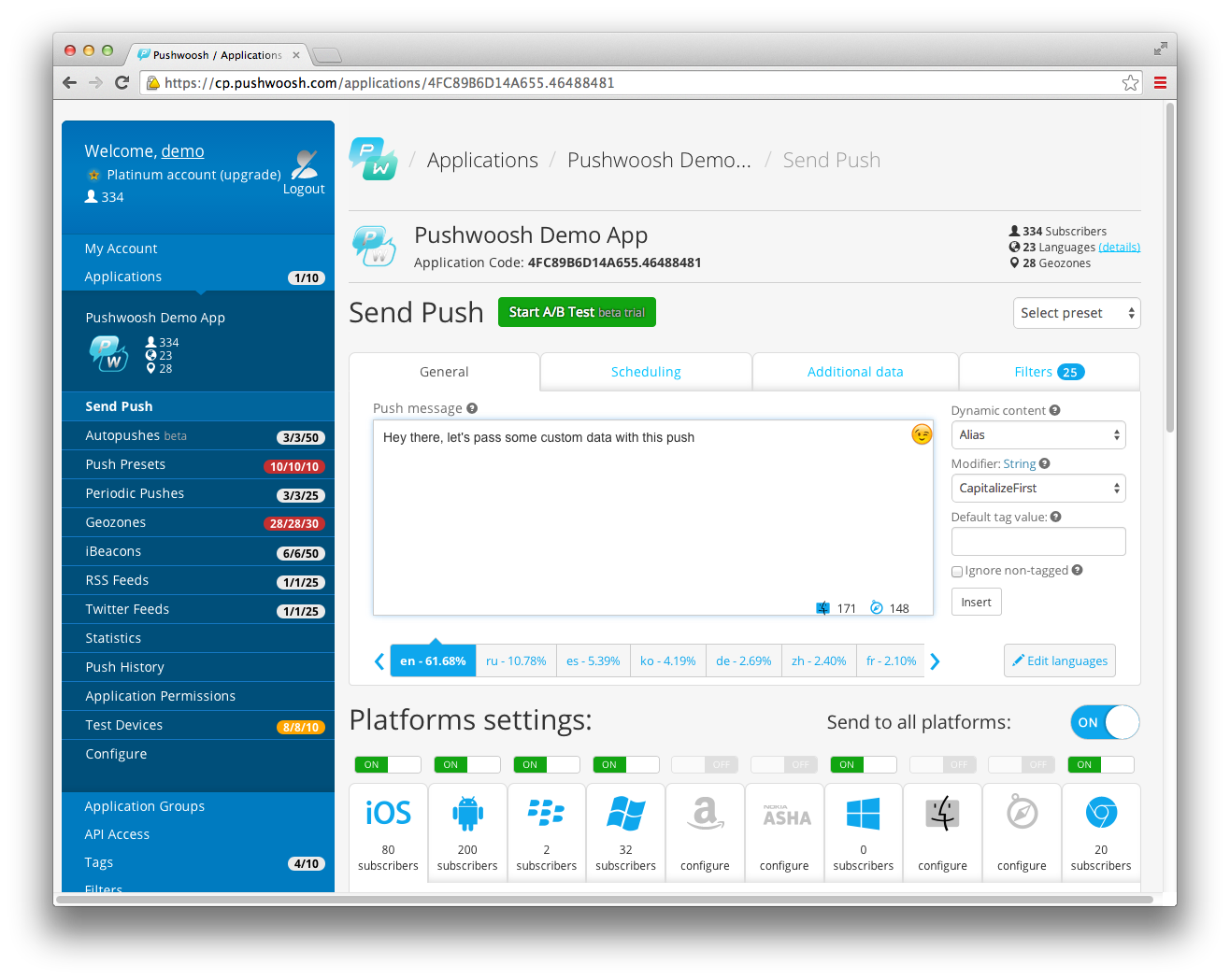This screenshot has height=980, width=1230.
Task: Click the Start A/B Test button
Action: (x=577, y=312)
